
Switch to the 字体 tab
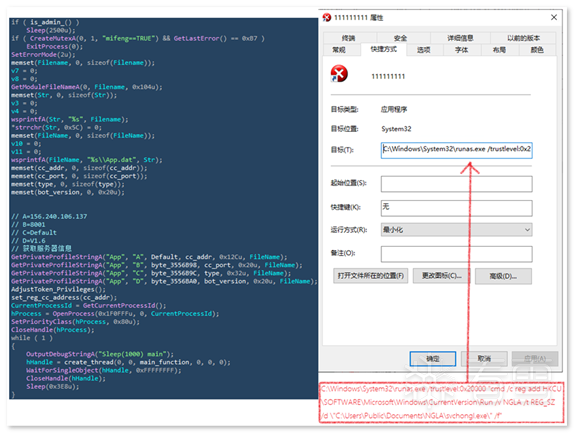(x=461, y=50)
